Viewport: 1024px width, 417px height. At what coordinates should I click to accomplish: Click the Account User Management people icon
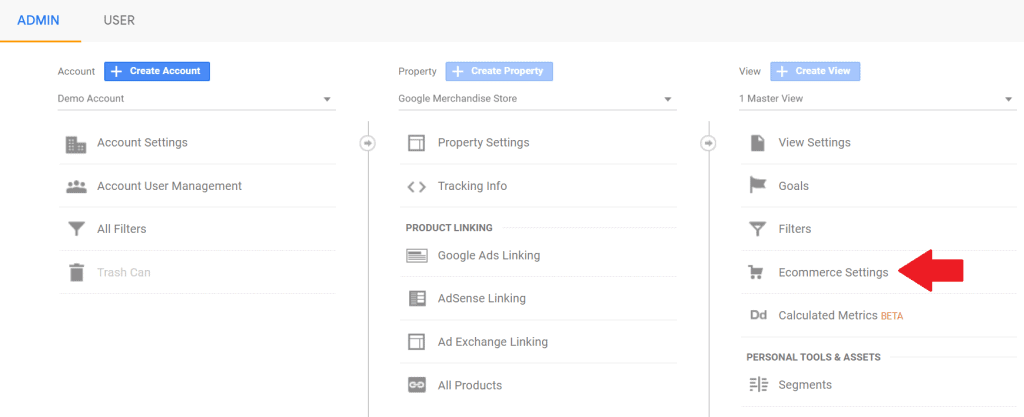(76, 187)
